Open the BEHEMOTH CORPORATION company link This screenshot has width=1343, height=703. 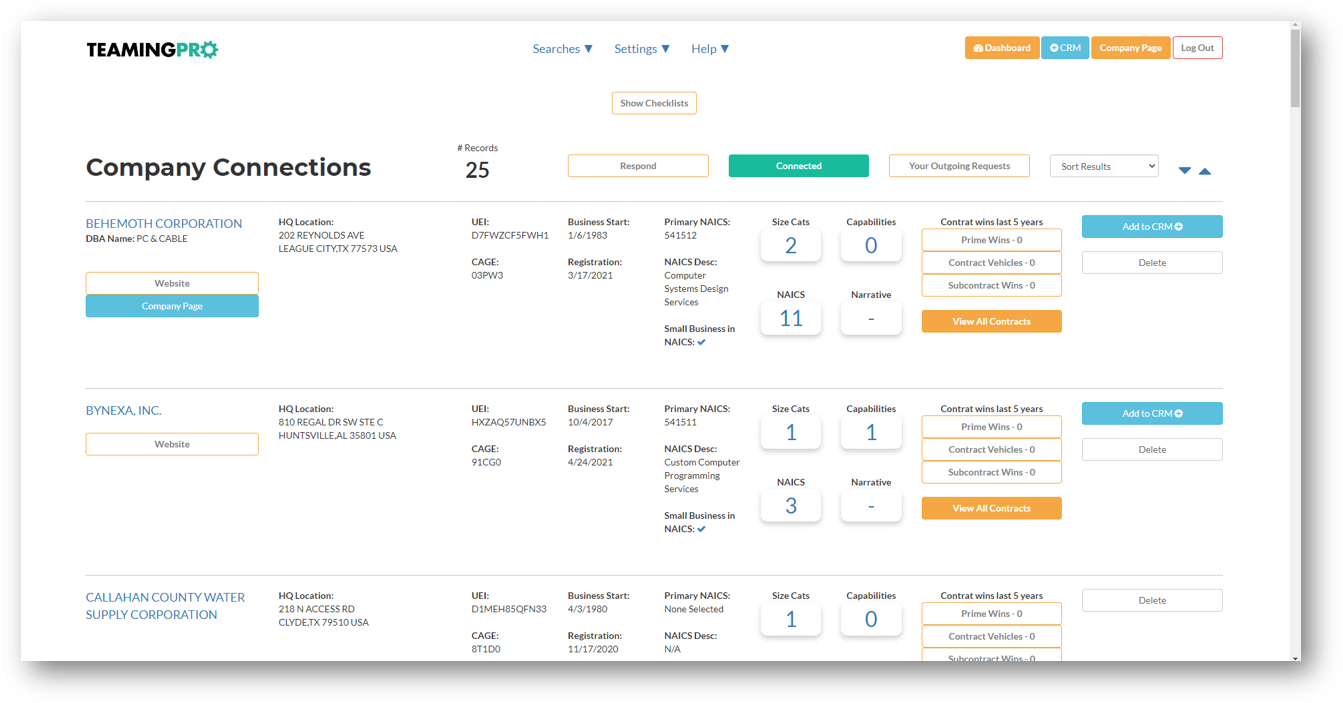[x=164, y=223]
